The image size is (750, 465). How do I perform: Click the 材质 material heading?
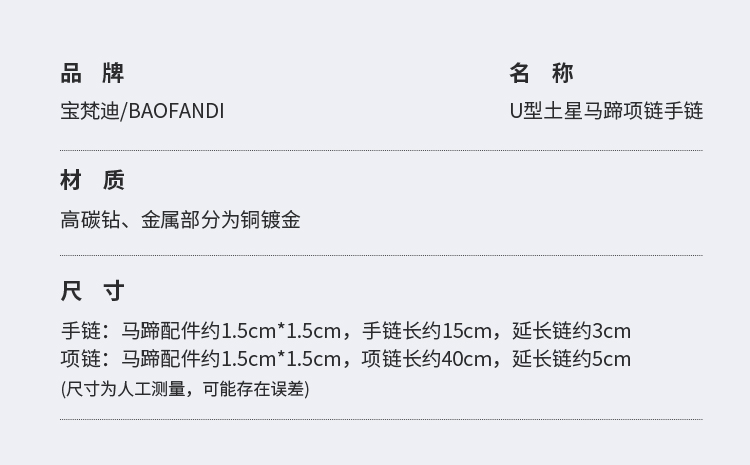(91, 181)
